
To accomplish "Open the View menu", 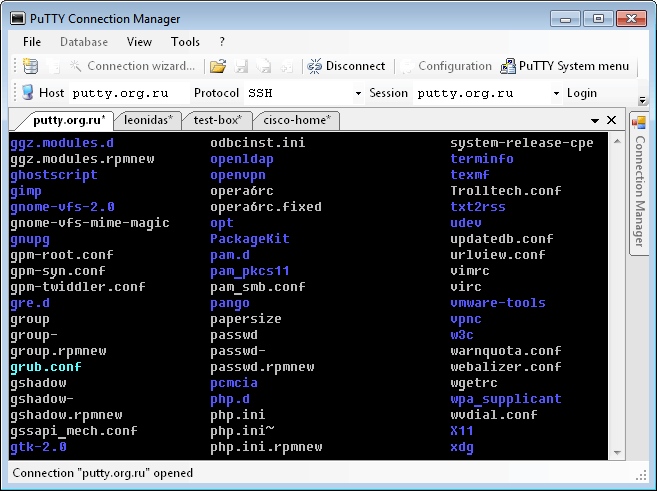I will point(139,42).
